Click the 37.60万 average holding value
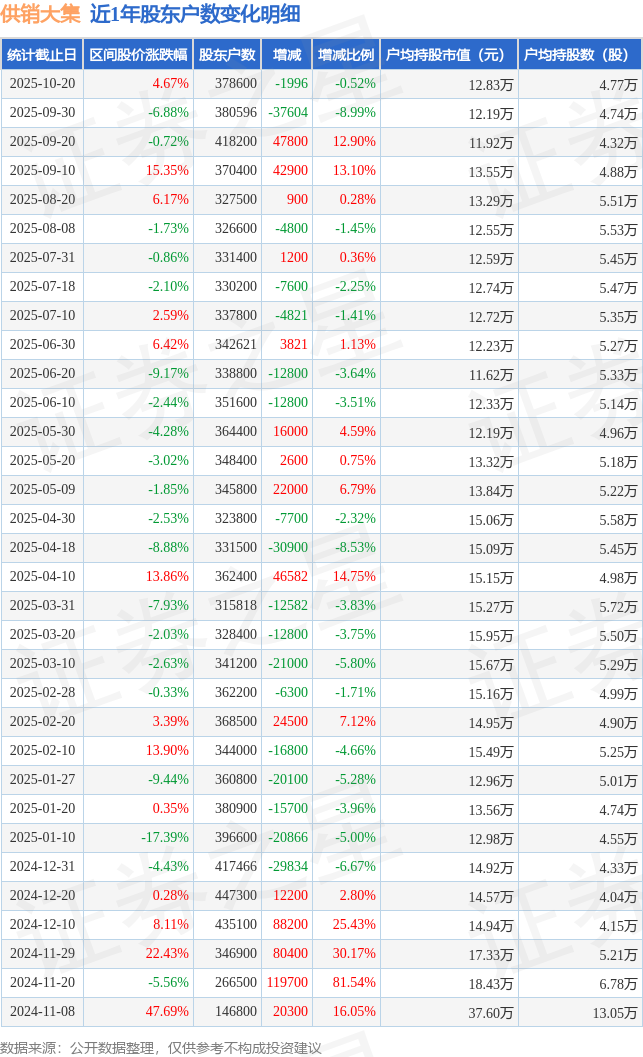 [491, 1012]
